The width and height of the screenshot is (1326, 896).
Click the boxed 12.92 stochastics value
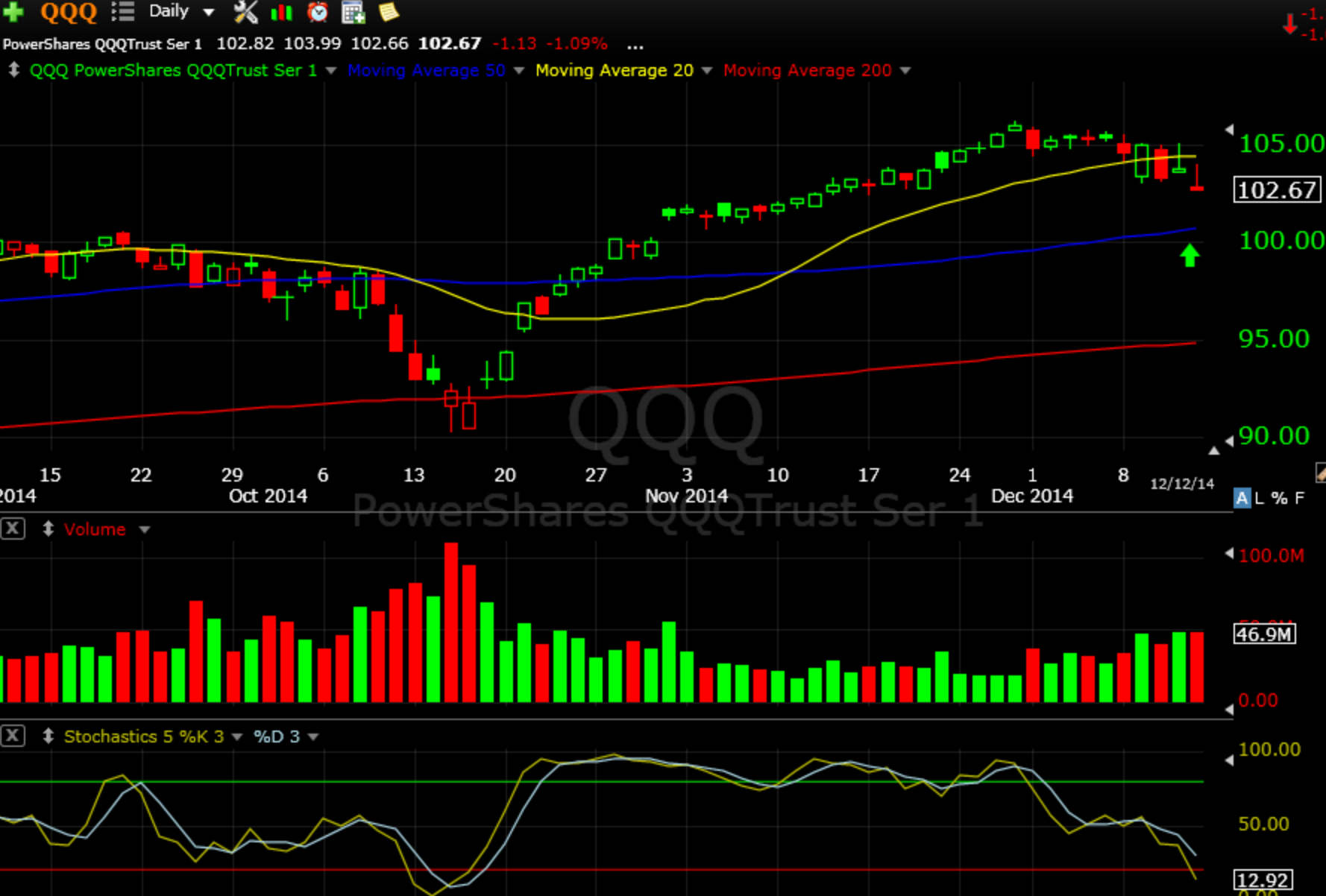pos(1263,880)
